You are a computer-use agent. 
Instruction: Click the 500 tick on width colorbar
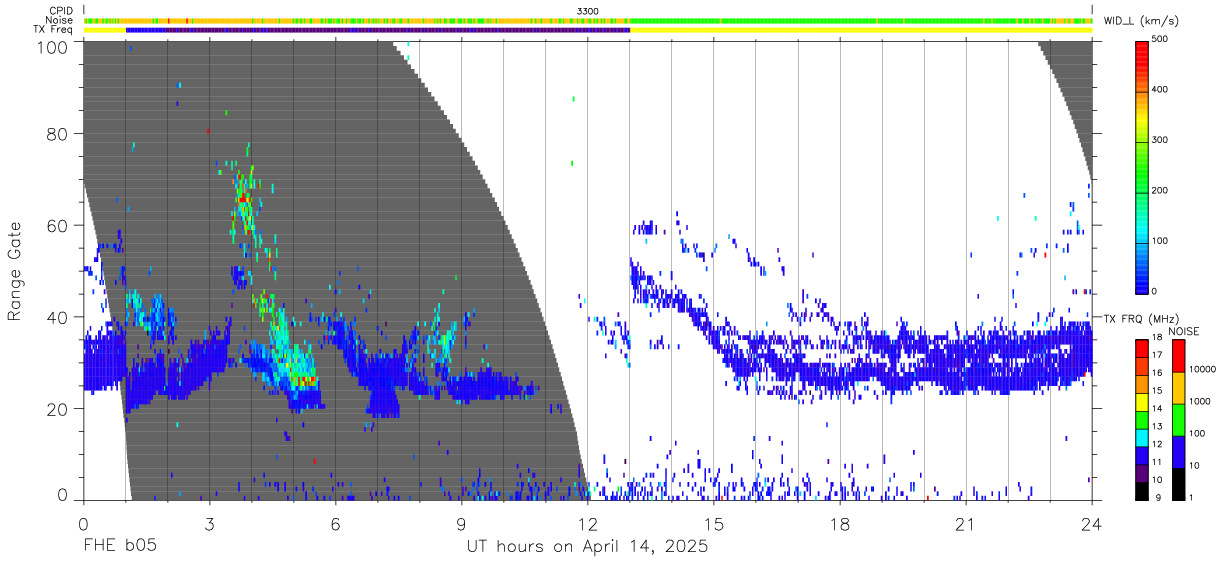pyautogui.click(x=1161, y=40)
